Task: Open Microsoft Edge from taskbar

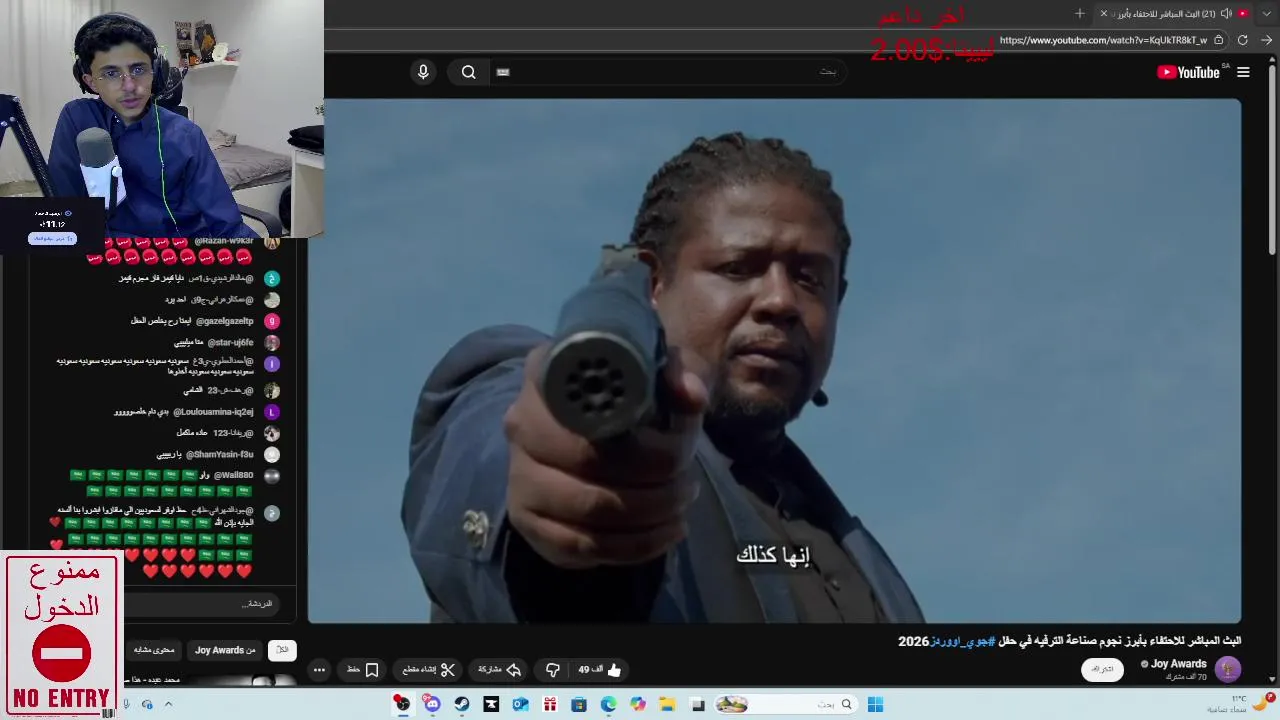Action: [x=608, y=705]
